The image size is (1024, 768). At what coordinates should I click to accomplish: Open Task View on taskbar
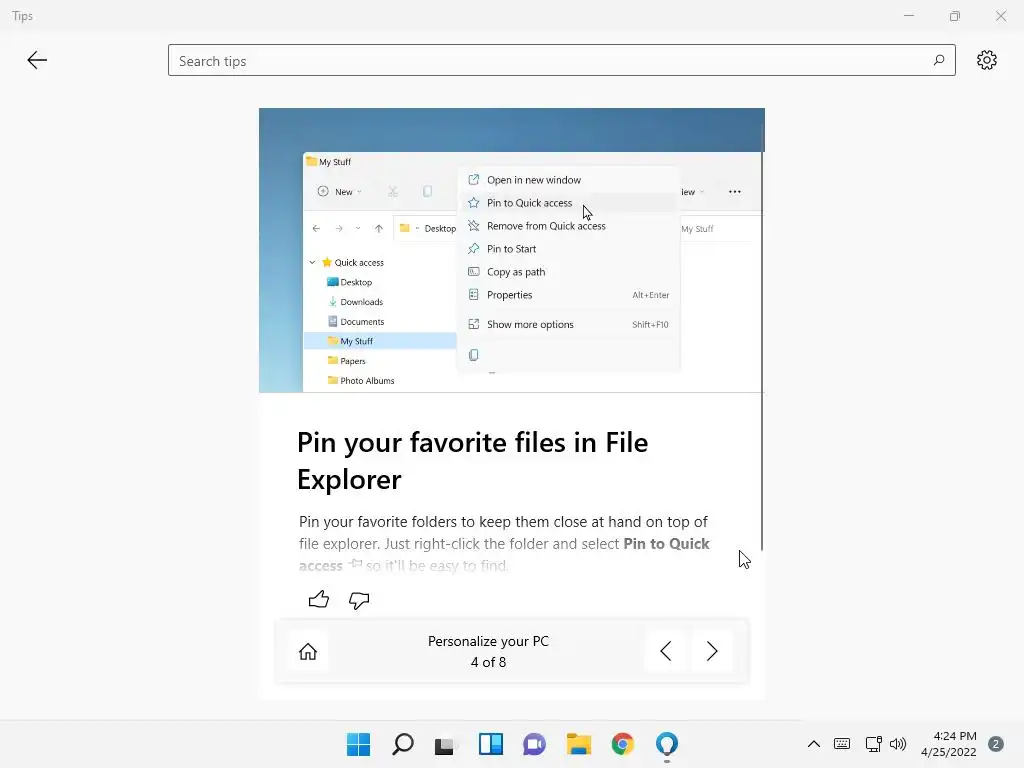click(445, 744)
